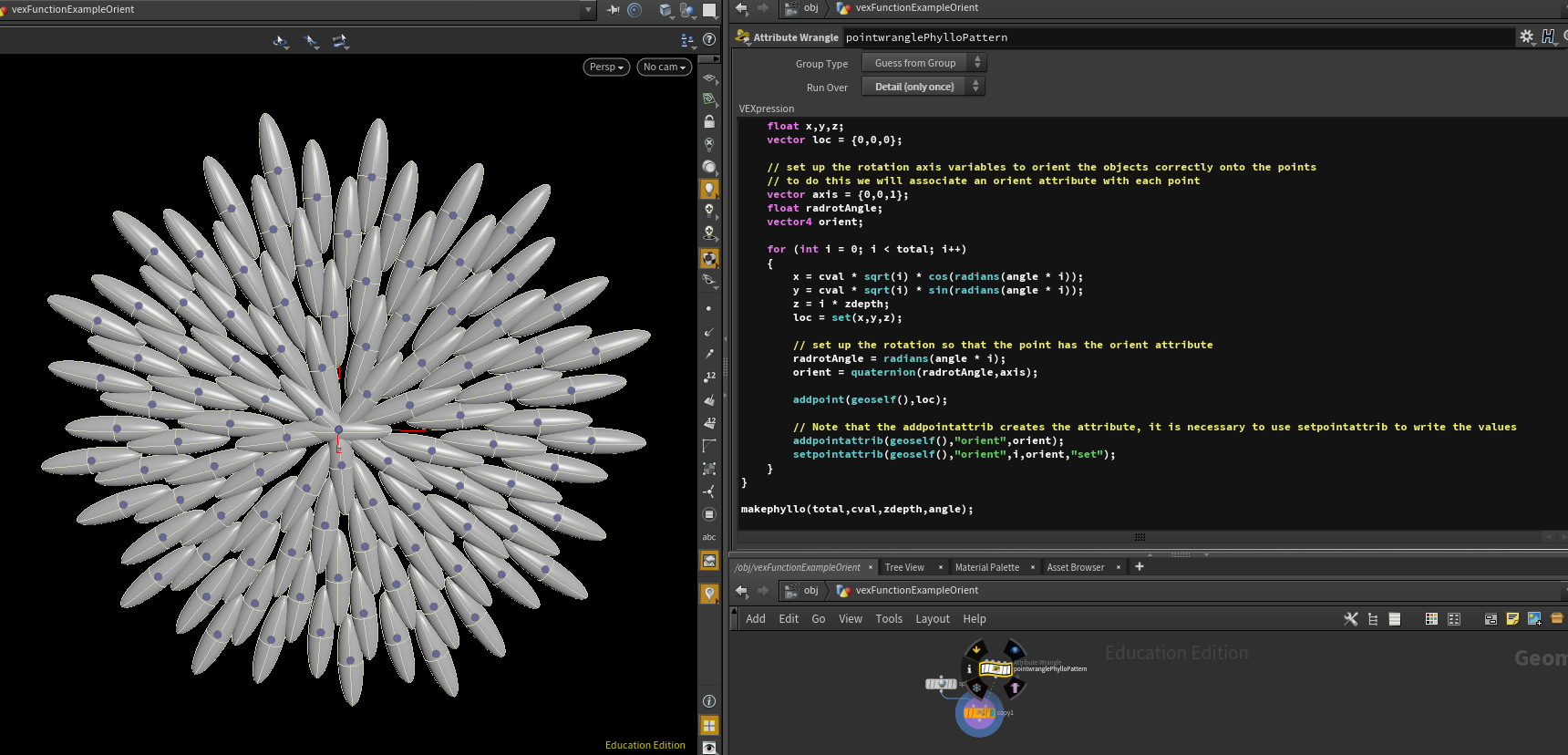Viewport: 1568px width, 755px height.
Task: Toggle the highlighted normal lighting bulb
Action: click(709, 189)
